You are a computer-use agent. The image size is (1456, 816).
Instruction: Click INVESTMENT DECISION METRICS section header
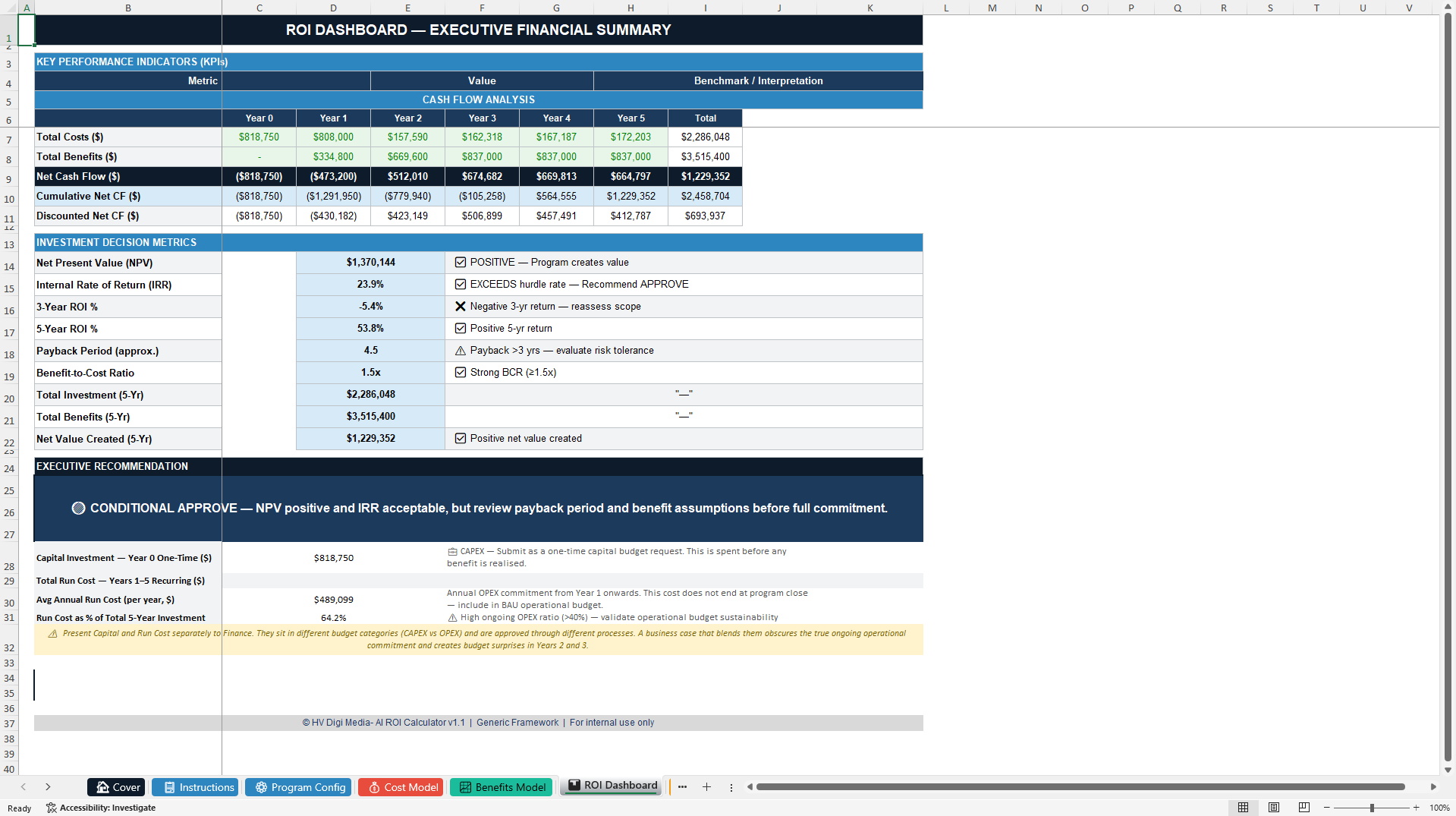click(479, 243)
